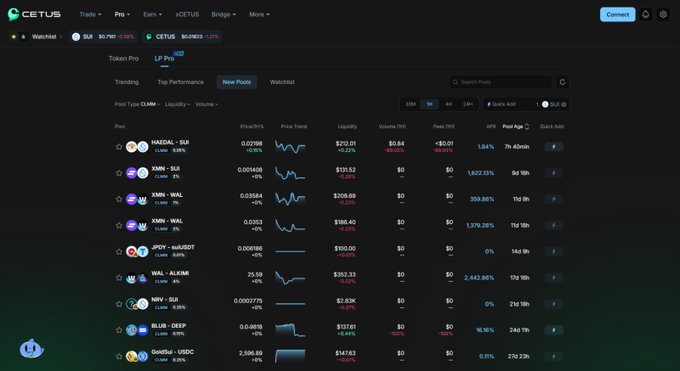Click the GoldSui - USDC token pair icons

coord(137,356)
